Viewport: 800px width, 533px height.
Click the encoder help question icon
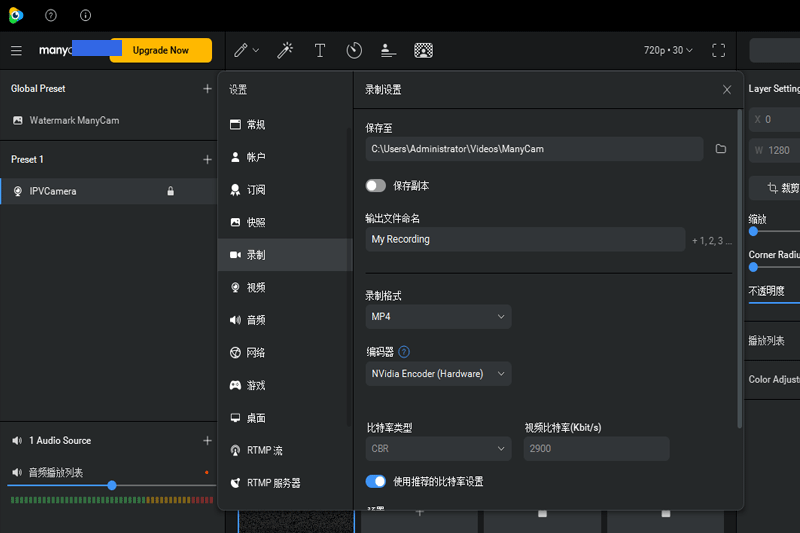404,352
